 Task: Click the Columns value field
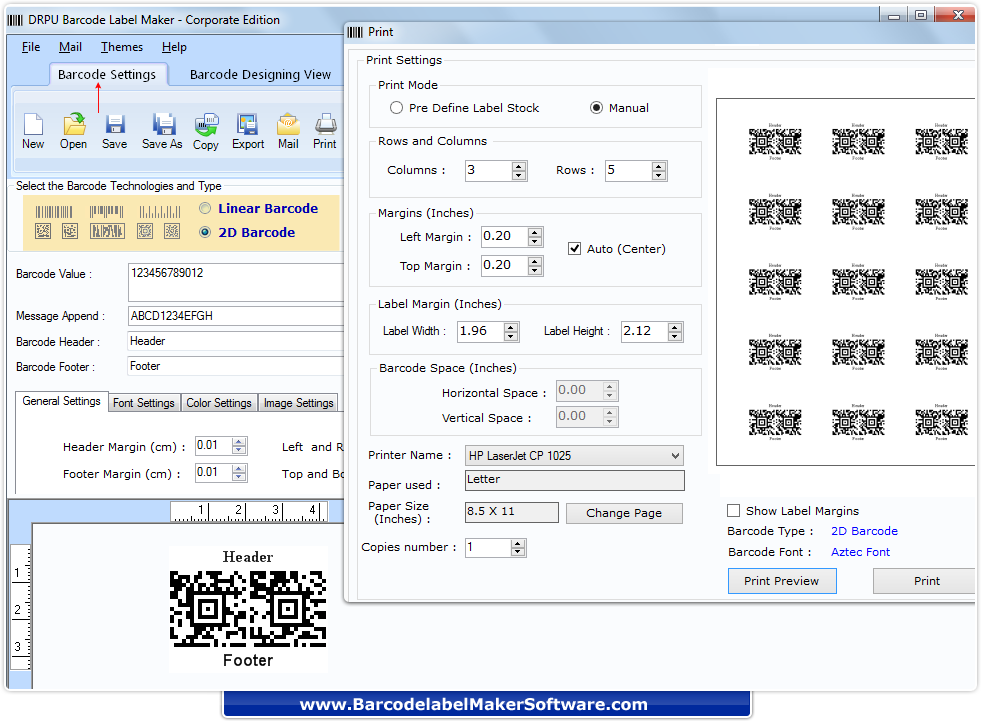point(489,170)
